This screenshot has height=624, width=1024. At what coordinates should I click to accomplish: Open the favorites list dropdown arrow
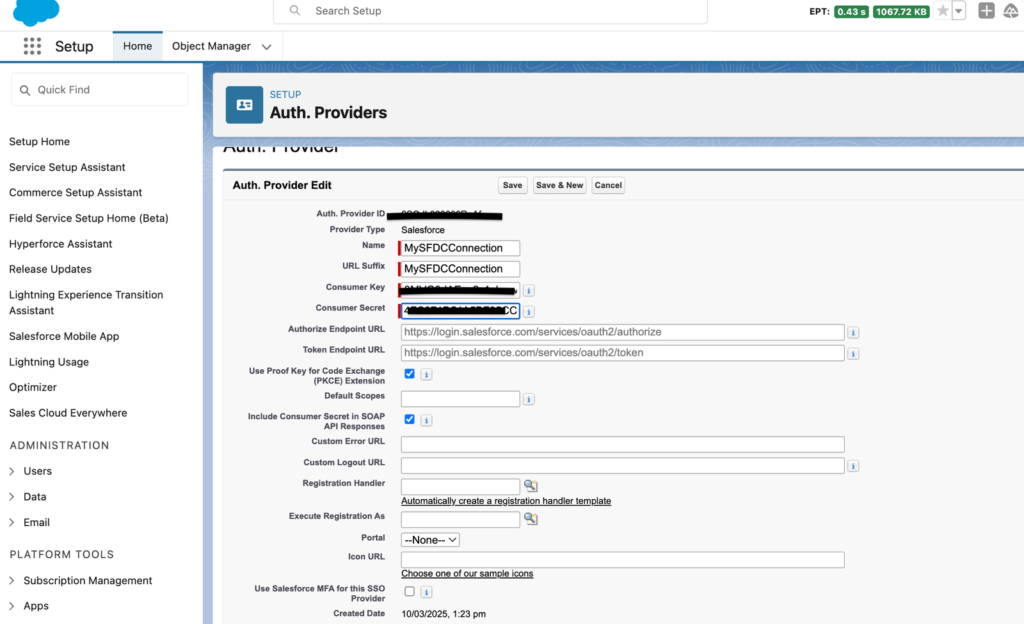point(959,11)
